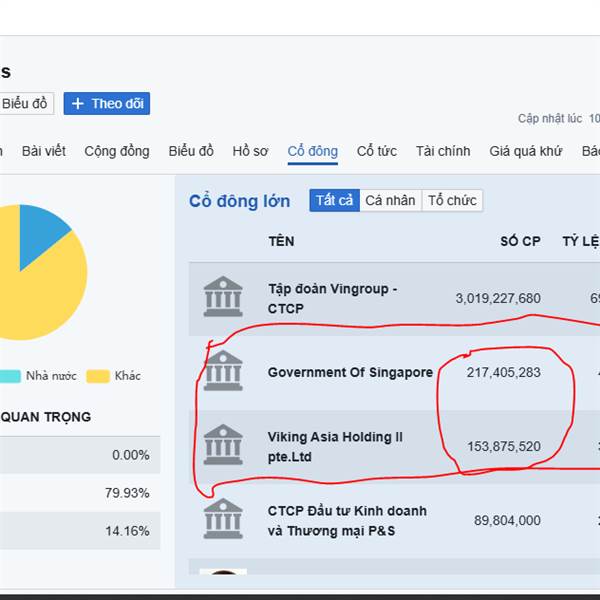Viewport: 600px width, 600px height.
Task: Open the Cộng đồng tab
Action: pos(117,151)
